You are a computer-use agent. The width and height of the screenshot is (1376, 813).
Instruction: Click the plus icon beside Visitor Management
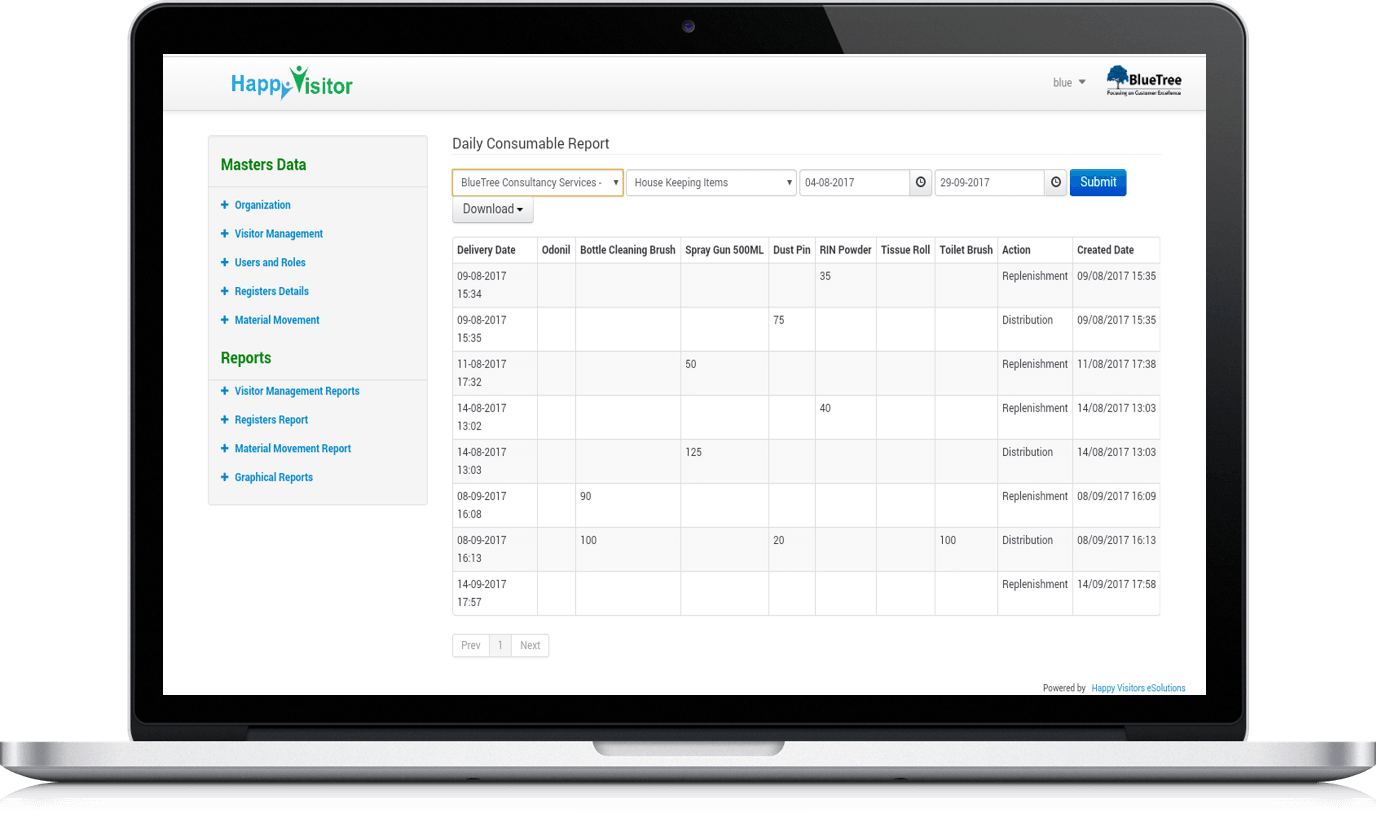coord(225,234)
